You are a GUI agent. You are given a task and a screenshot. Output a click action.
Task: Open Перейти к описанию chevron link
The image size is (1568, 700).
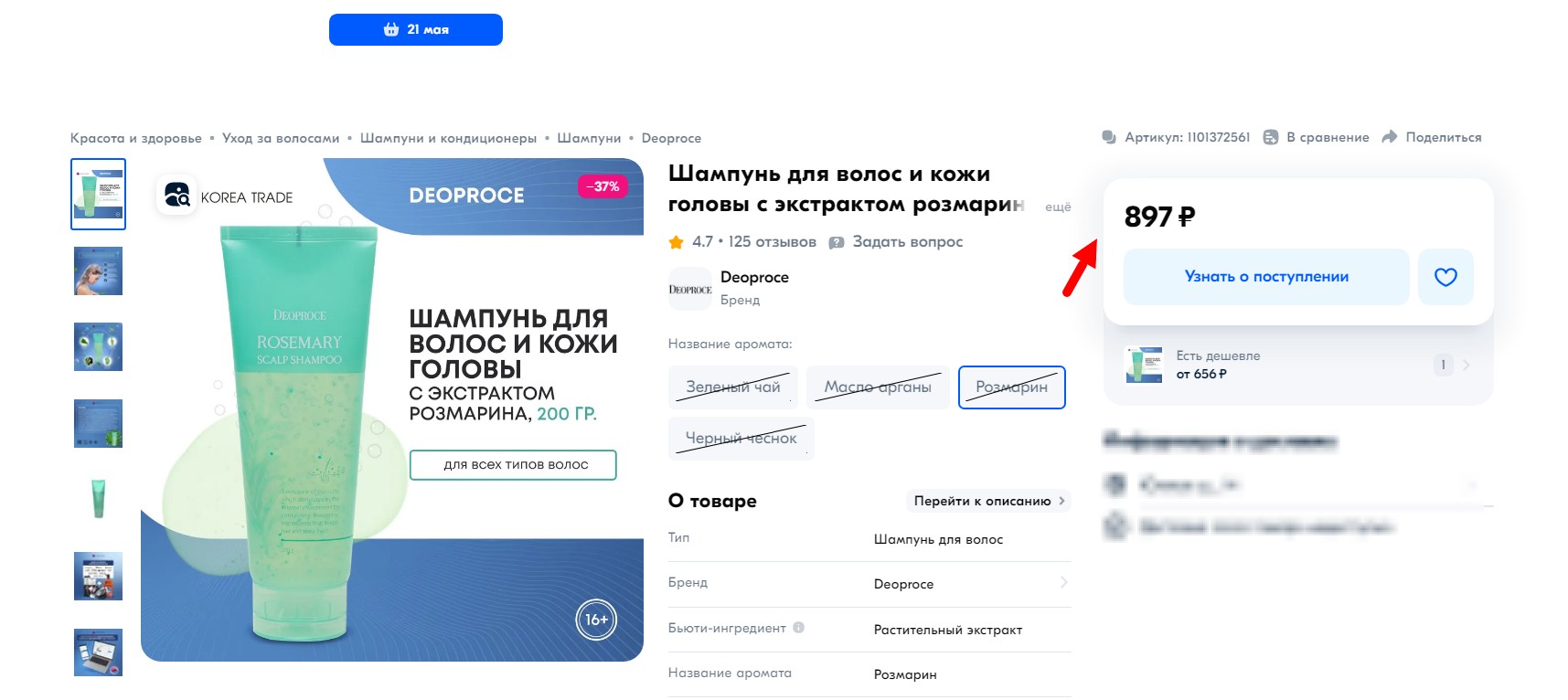[988, 501]
